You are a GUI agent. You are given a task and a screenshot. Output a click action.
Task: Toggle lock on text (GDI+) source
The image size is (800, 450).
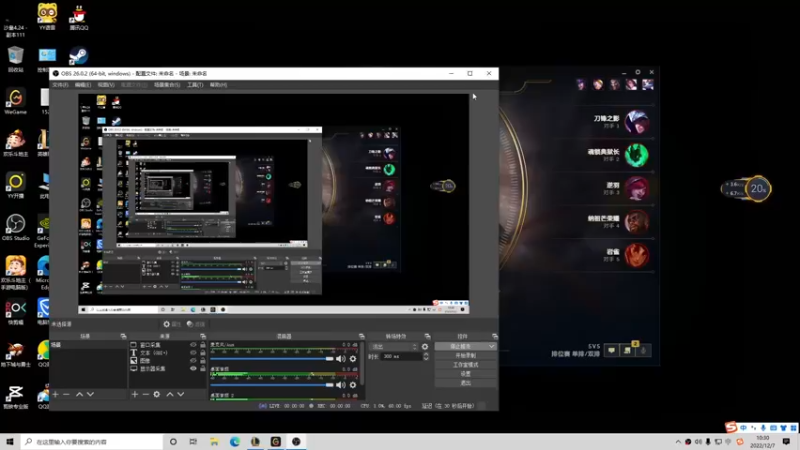[x=203, y=353]
